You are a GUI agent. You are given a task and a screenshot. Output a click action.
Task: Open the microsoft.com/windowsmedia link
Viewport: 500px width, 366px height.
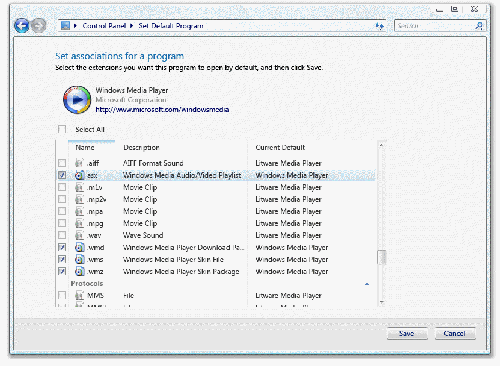[162, 109]
